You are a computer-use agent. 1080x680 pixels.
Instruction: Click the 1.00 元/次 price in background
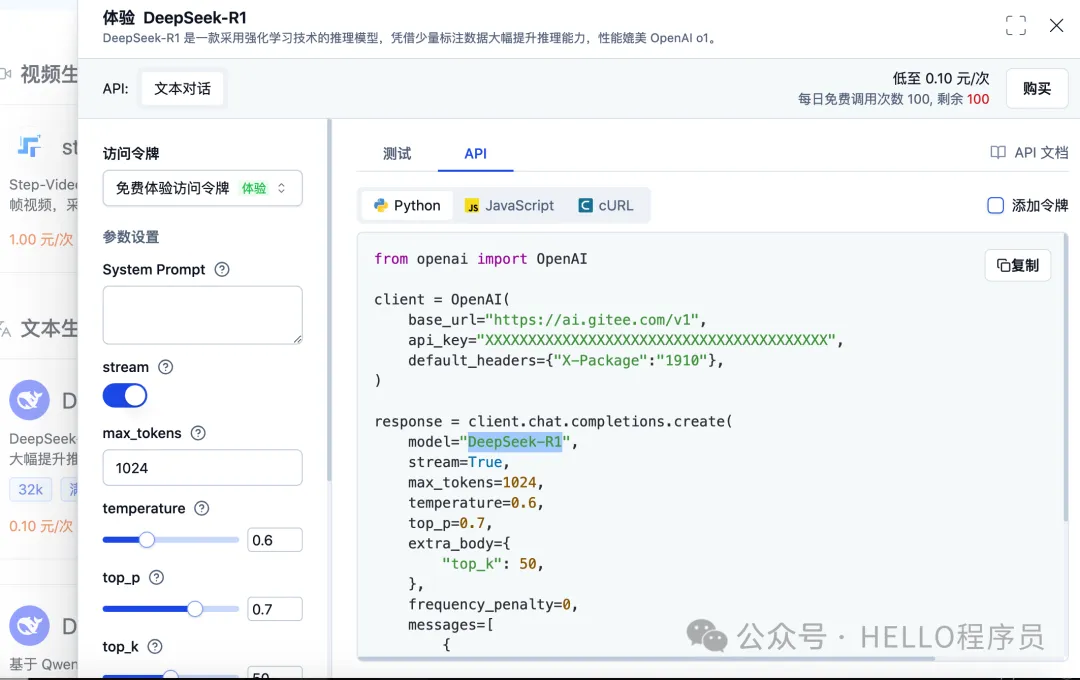click(41, 239)
